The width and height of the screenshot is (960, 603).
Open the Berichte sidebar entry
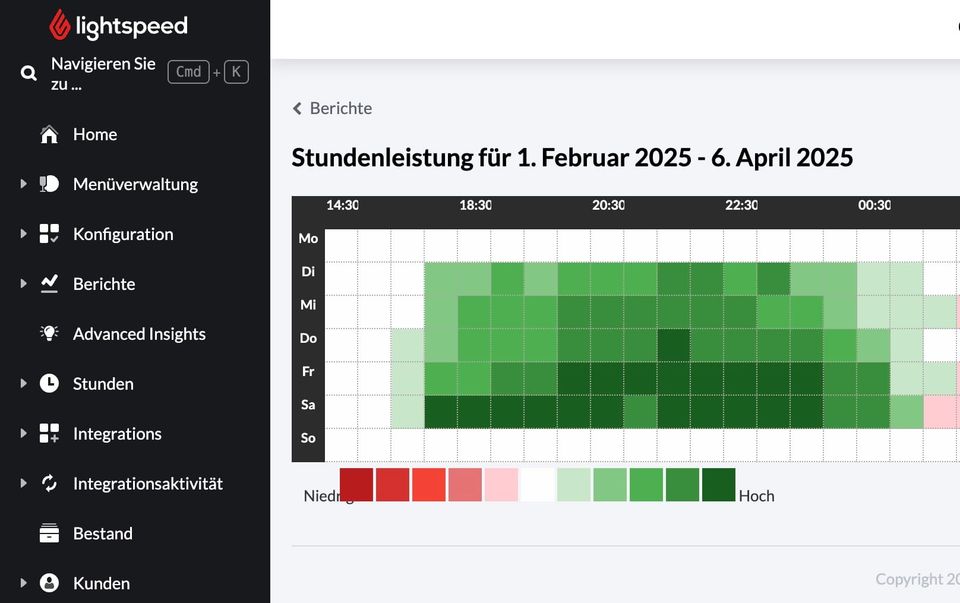point(104,284)
